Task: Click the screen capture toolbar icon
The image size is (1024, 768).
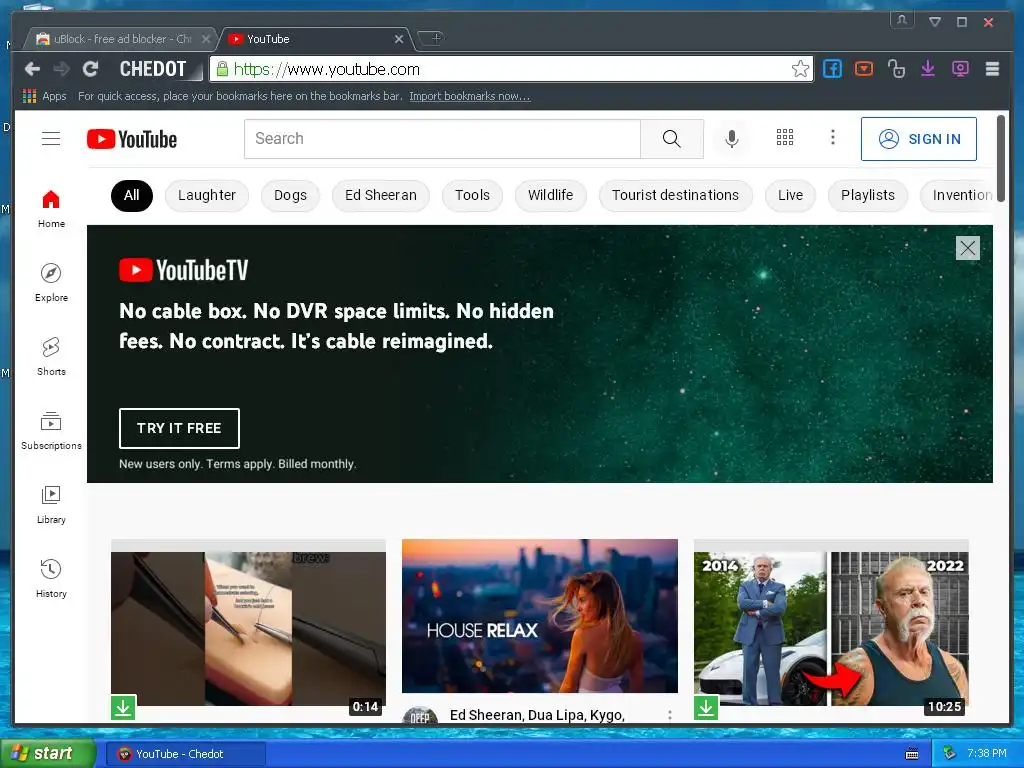Action: [960, 69]
